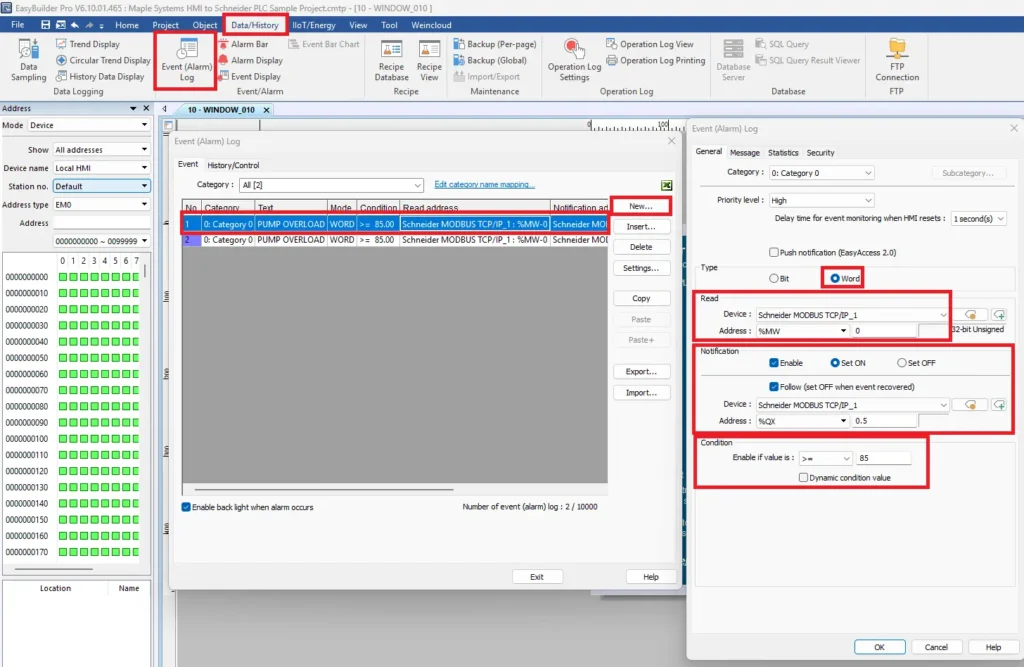
Task: Select the Bit type radio button
Action: point(774,278)
